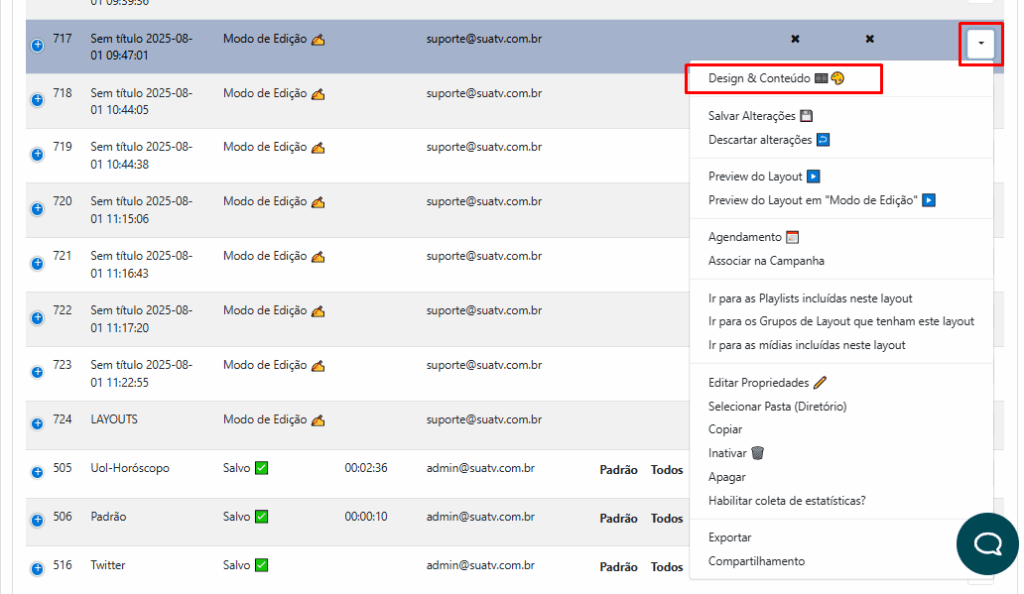Click the floppy disk icon beside Salvar Alterações

coord(806,116)
